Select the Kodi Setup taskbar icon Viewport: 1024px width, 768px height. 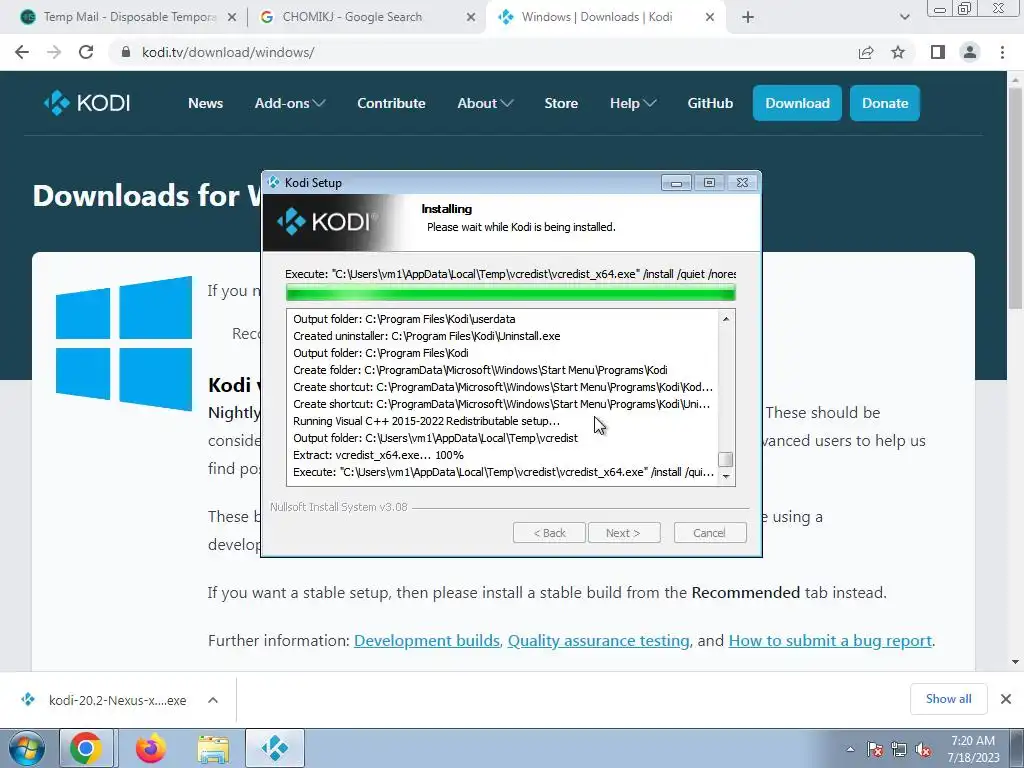pyautogui.click(x=275, y=748)
